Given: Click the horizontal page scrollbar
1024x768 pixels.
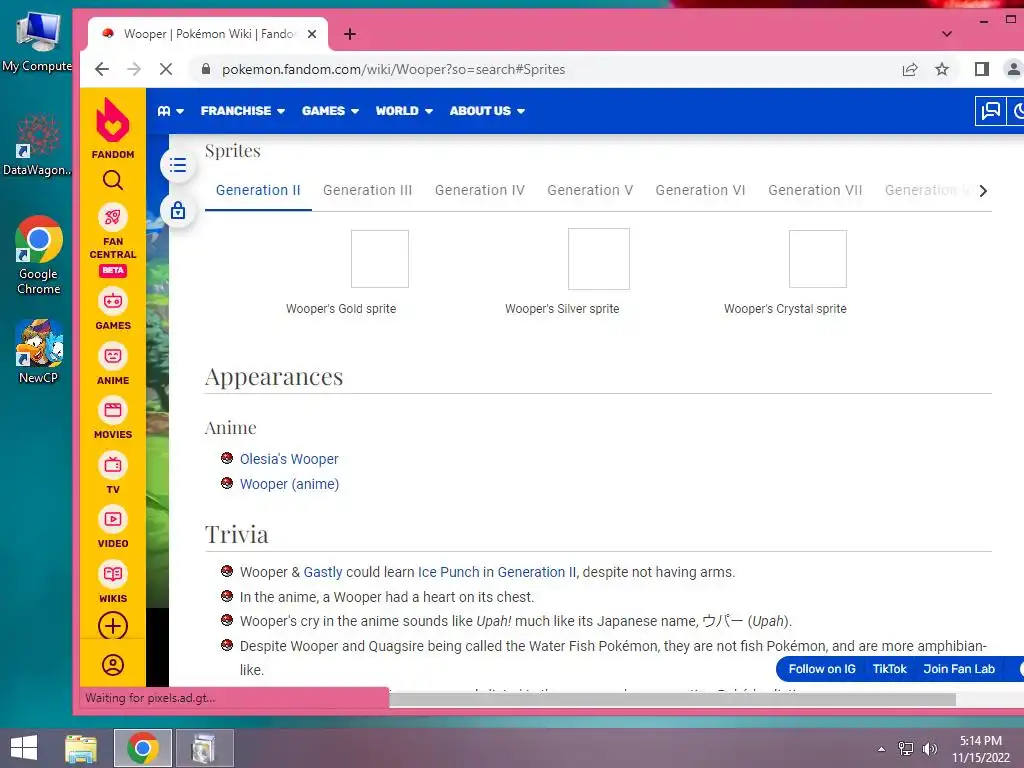Looking at the screenshot, I should [x=673, y=699].
